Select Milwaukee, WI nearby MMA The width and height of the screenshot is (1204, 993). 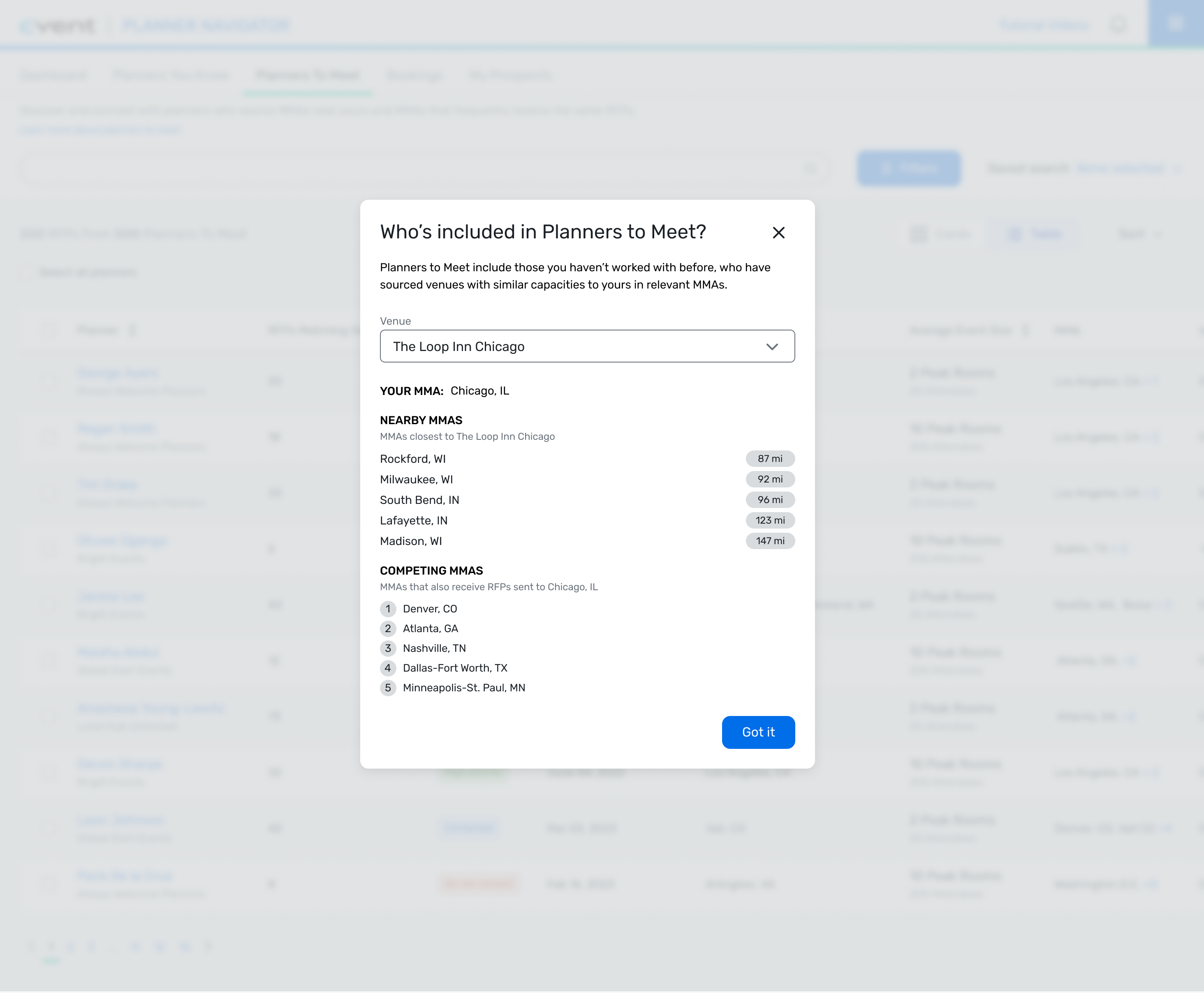click(x=416, y=479)
